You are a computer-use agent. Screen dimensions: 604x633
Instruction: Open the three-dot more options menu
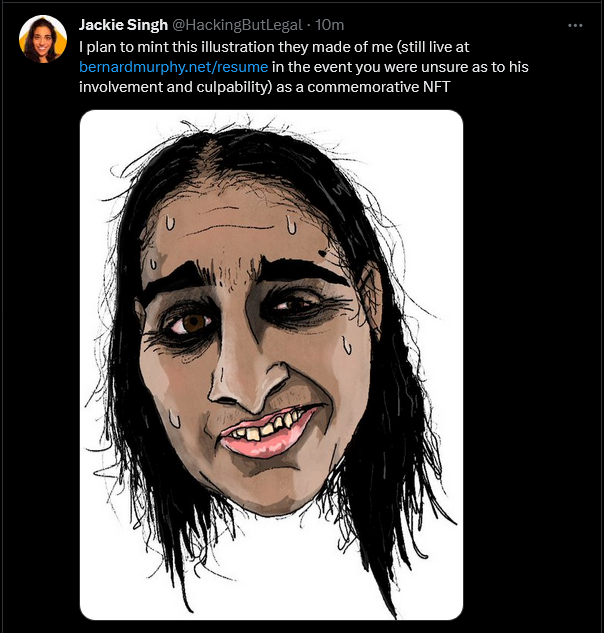pyautogui.click(x=575, y=25)
